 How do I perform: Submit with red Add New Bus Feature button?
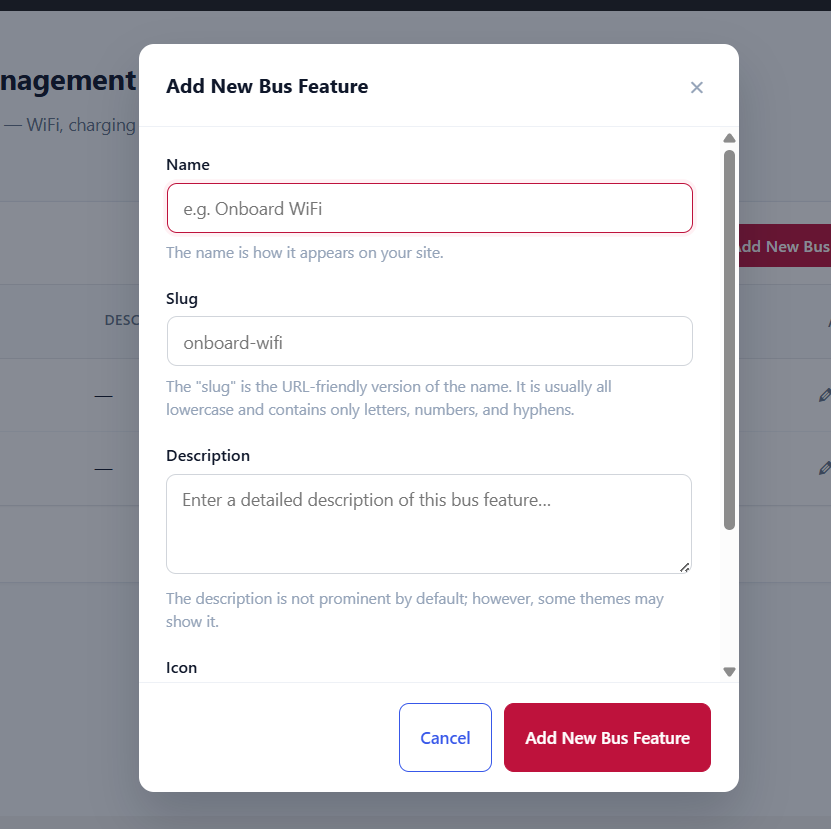pyautogui.click(x=607, y=737)
